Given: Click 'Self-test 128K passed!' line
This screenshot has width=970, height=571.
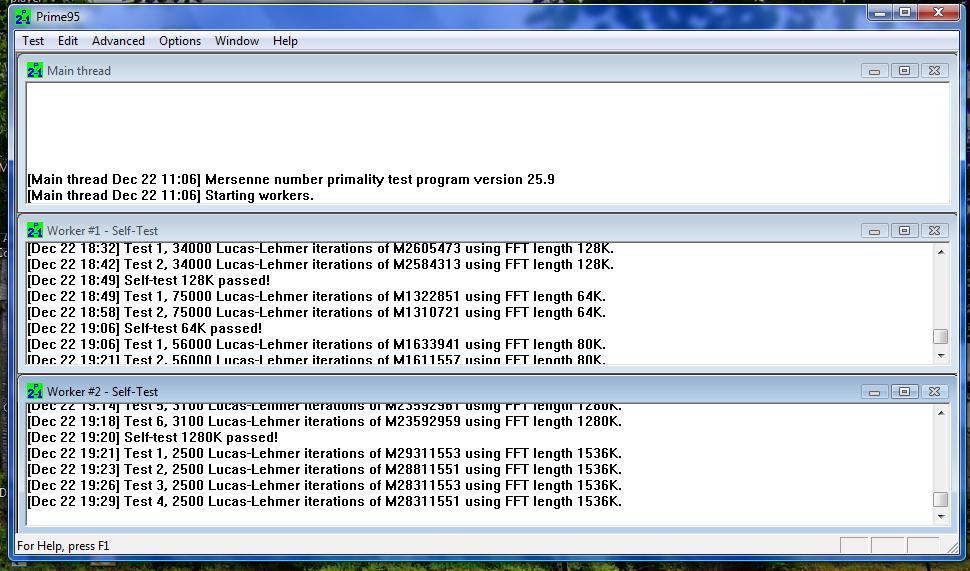Looking at the screenshot, I should tap(148, 280).
